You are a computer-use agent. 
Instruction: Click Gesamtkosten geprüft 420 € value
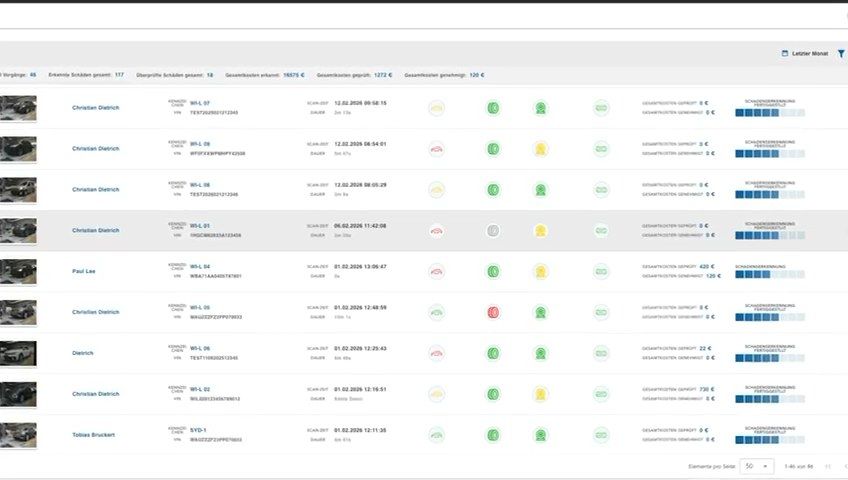707,266
